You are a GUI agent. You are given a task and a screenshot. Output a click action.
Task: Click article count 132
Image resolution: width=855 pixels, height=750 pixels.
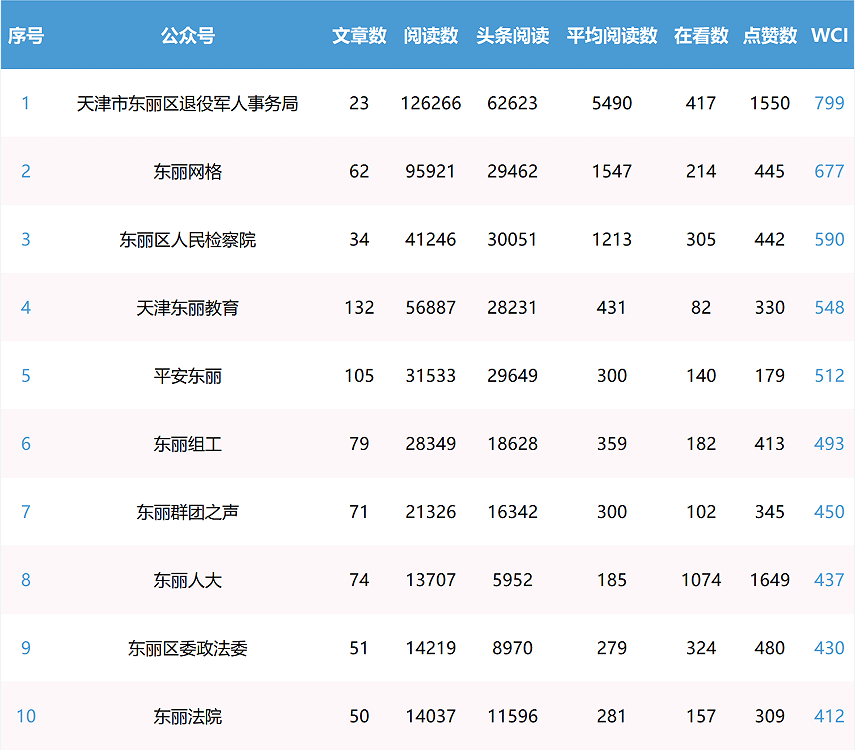(359, 308)
